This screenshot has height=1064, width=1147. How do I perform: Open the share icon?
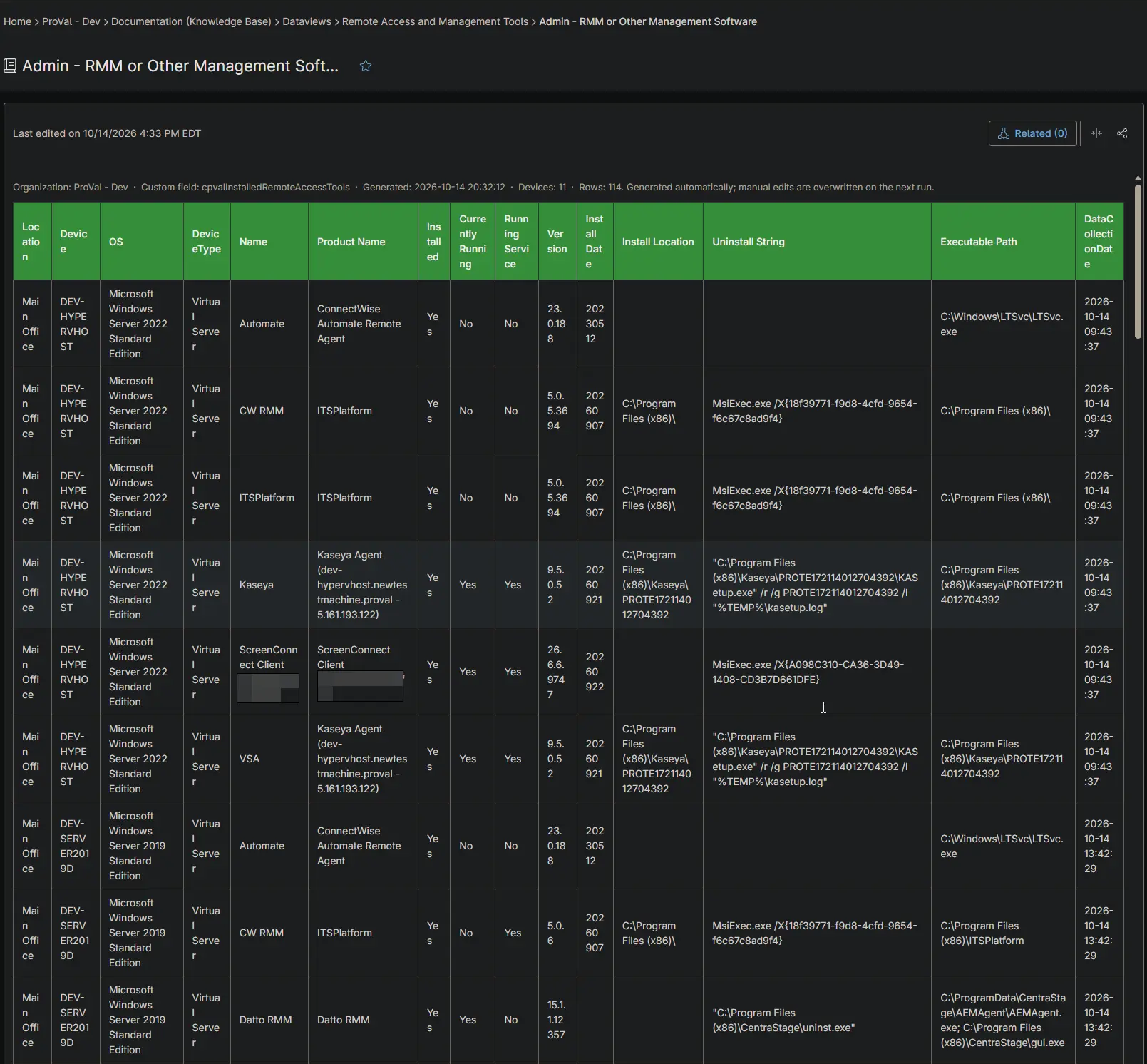[x=1122, y=133]
